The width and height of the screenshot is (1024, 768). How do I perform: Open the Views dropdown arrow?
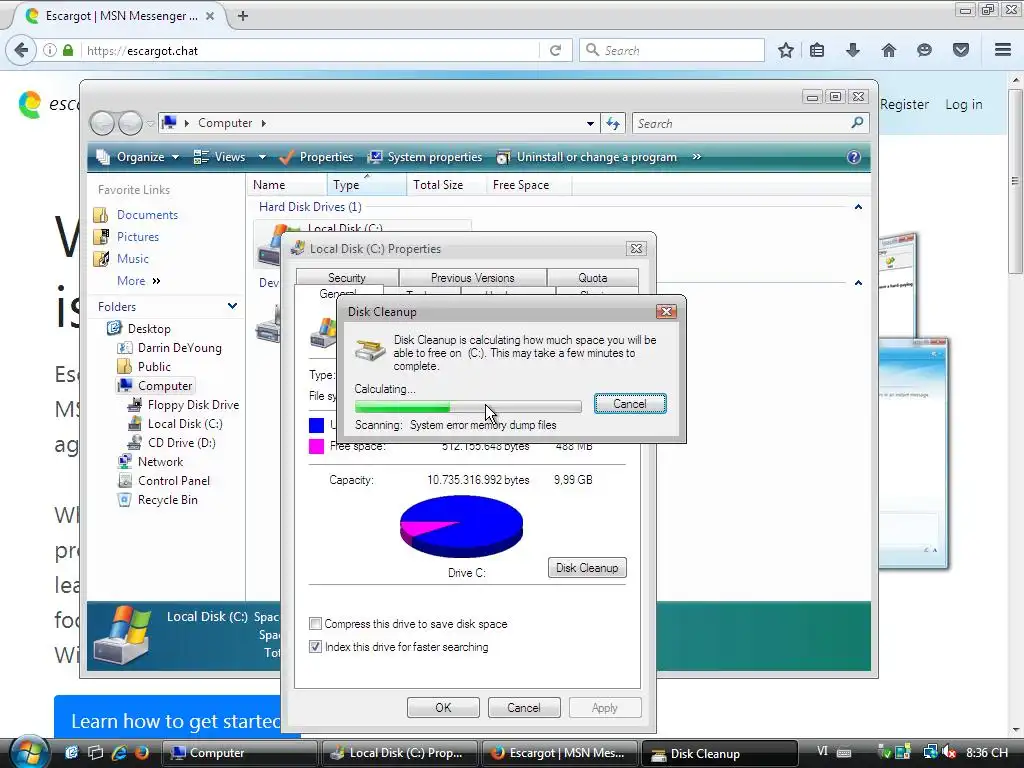(x=262, y=157)
